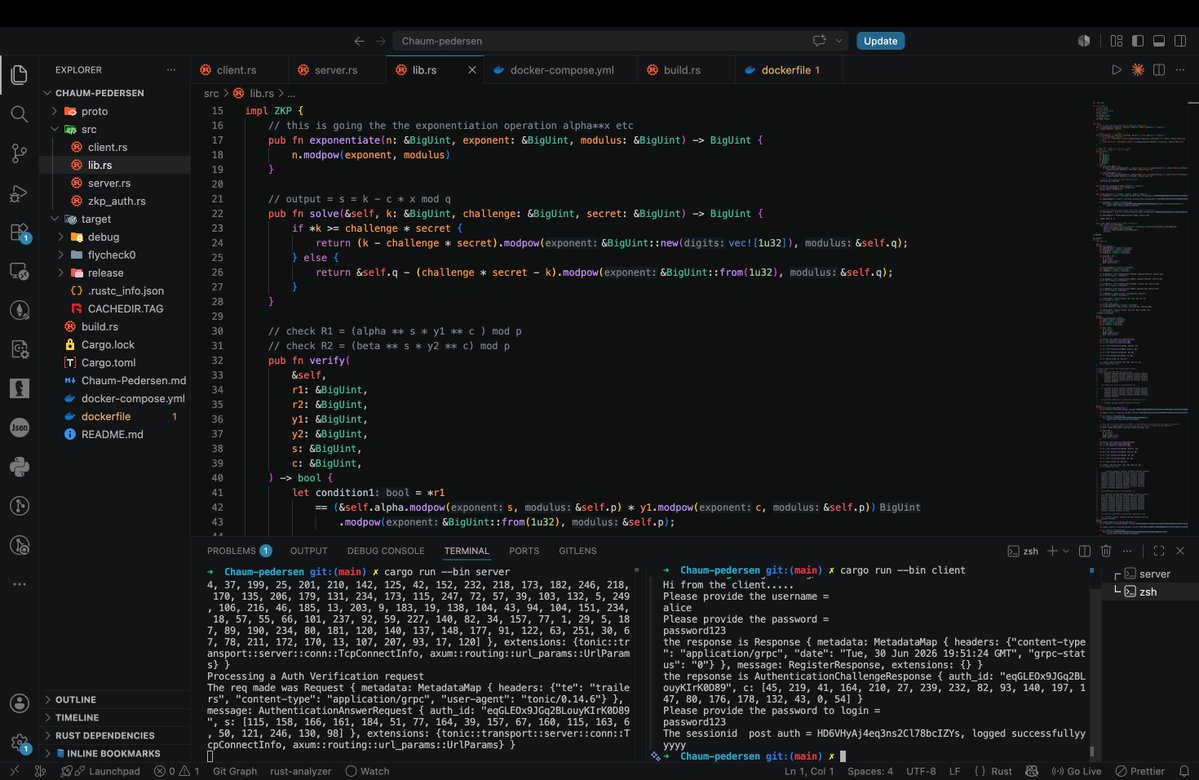
Task: Open the Run and Debug view
Action: (19, 193)
